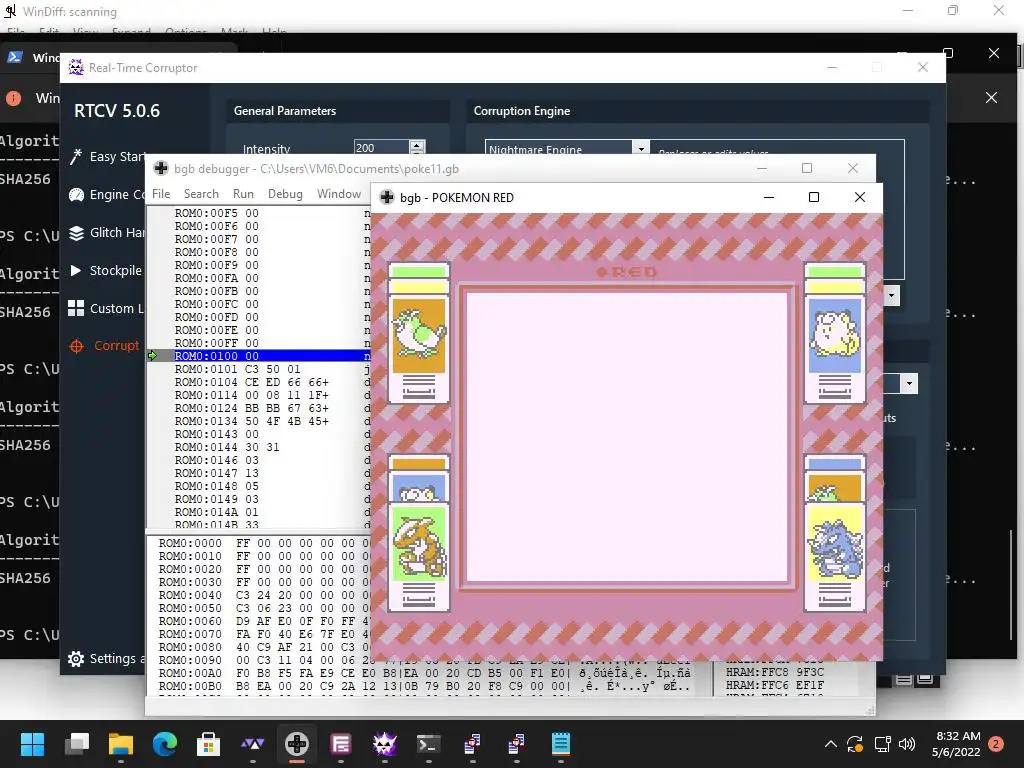Open the clock showing 8:32 AM 5/6/2022

957,744
